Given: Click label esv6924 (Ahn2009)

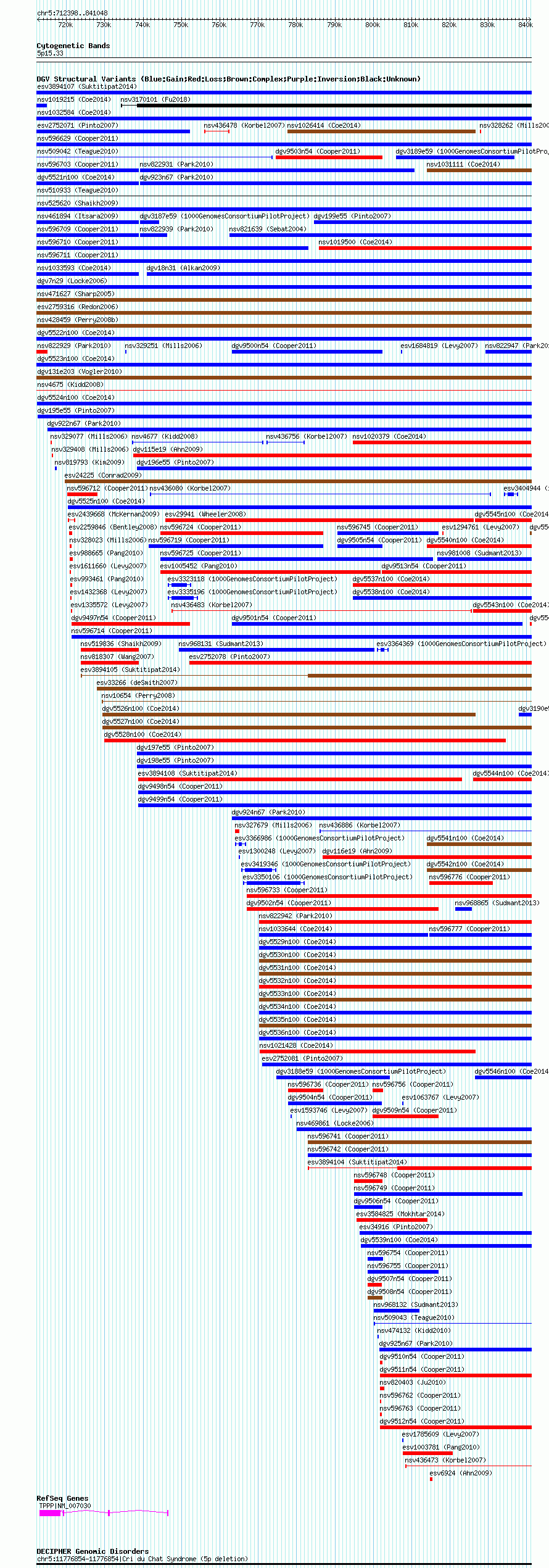Looking at the screenshot, I should click(x=461, y=1473).
